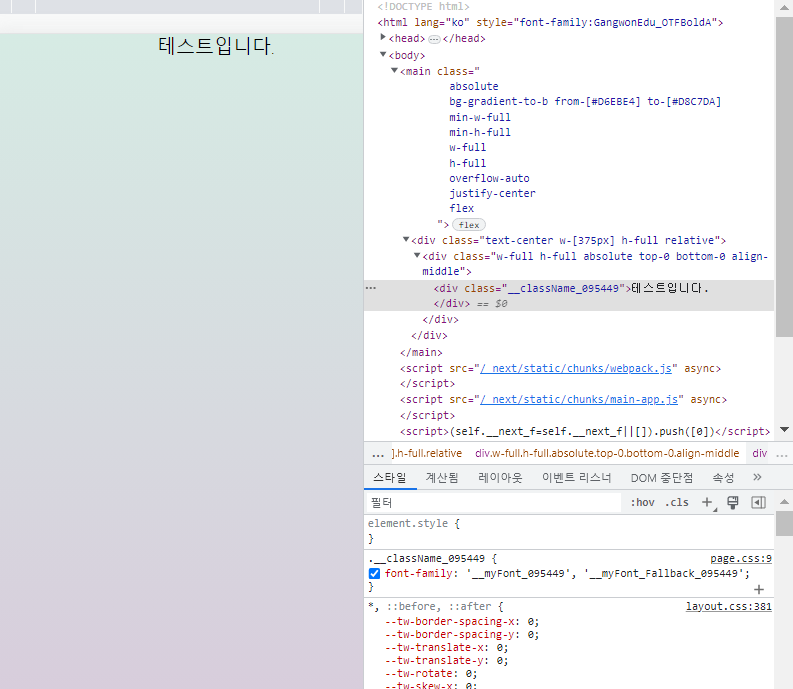Click the '__myFont_095449' font-family value
This screenshot has height=689, width=793.
tap(518, 573)
